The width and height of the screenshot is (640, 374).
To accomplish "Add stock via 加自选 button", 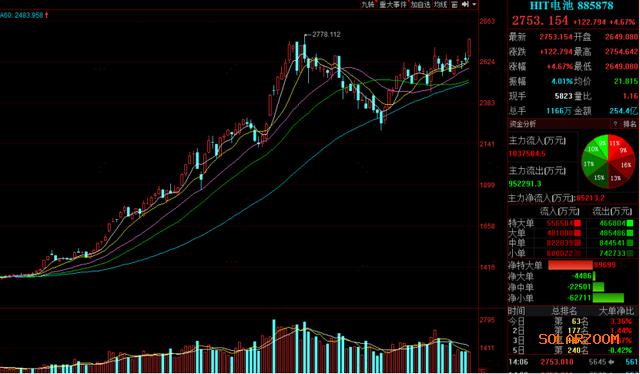I will coord(420,4).
